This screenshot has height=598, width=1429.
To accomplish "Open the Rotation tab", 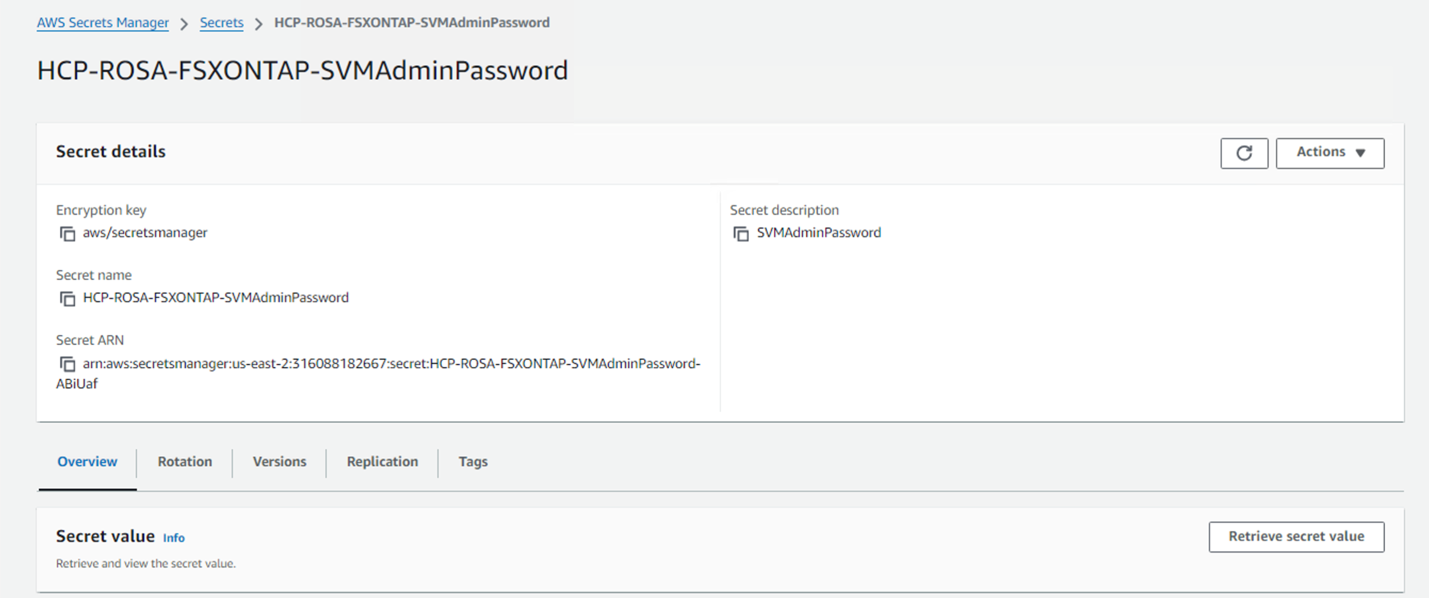I will (x=185, y=462).
